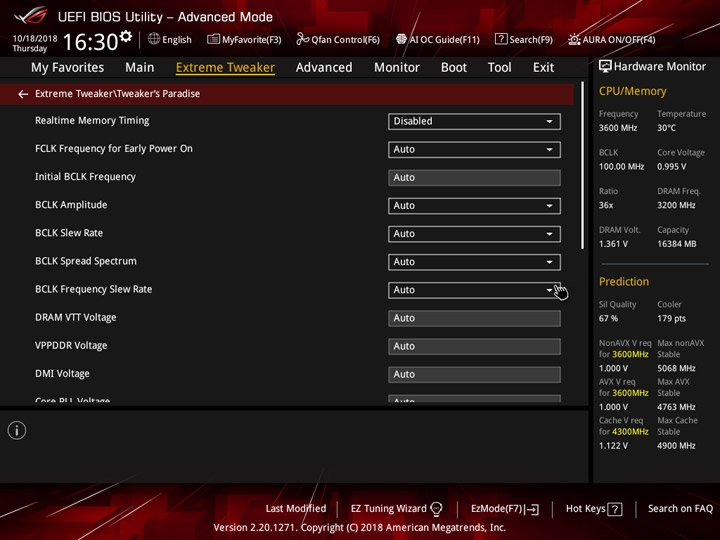Click the date 10/18/2018
Image resolution: width=720 pixels, height=540 pixels.
(x=35, y=39)
